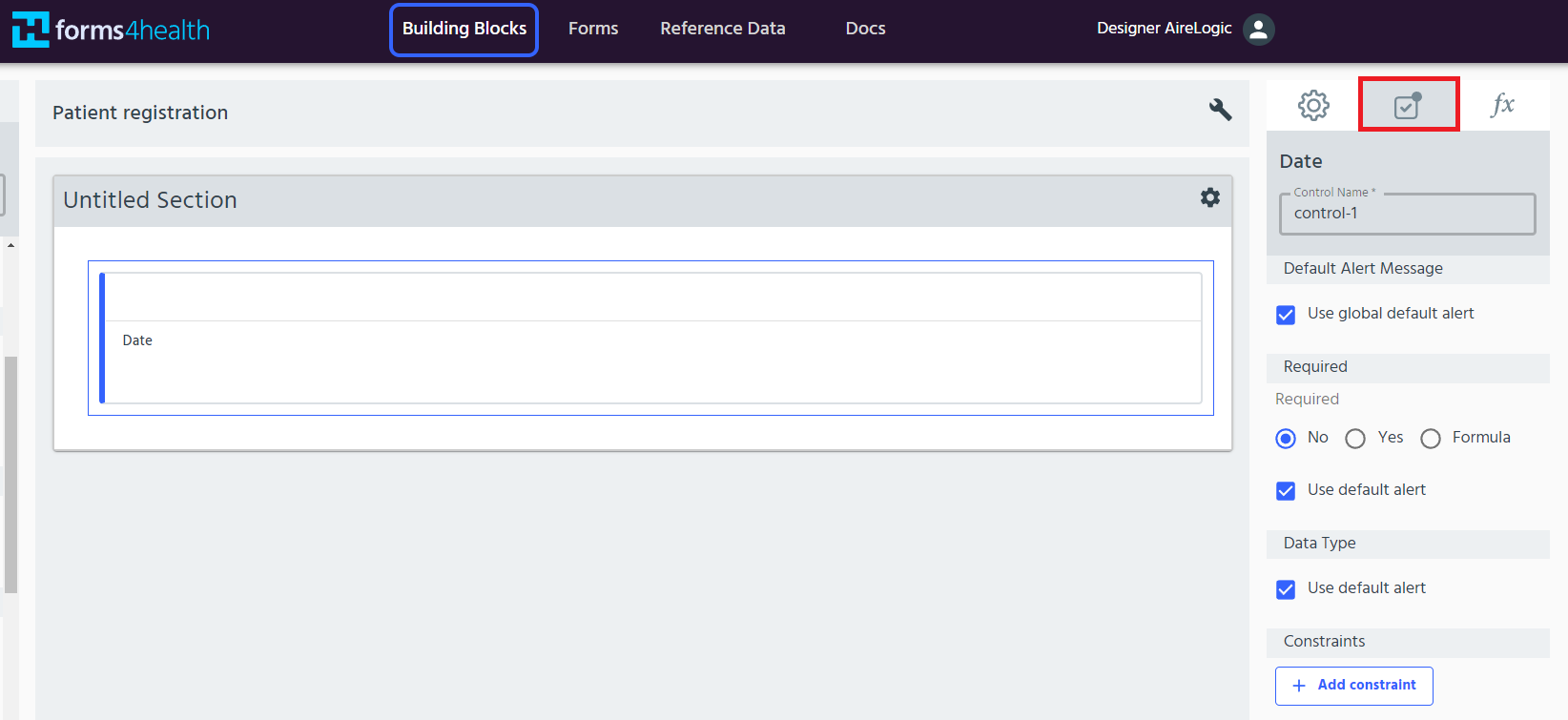Viewport: 1568px width, 720px height.
Task: Select the Formula required option
Action: [1431, 439]
